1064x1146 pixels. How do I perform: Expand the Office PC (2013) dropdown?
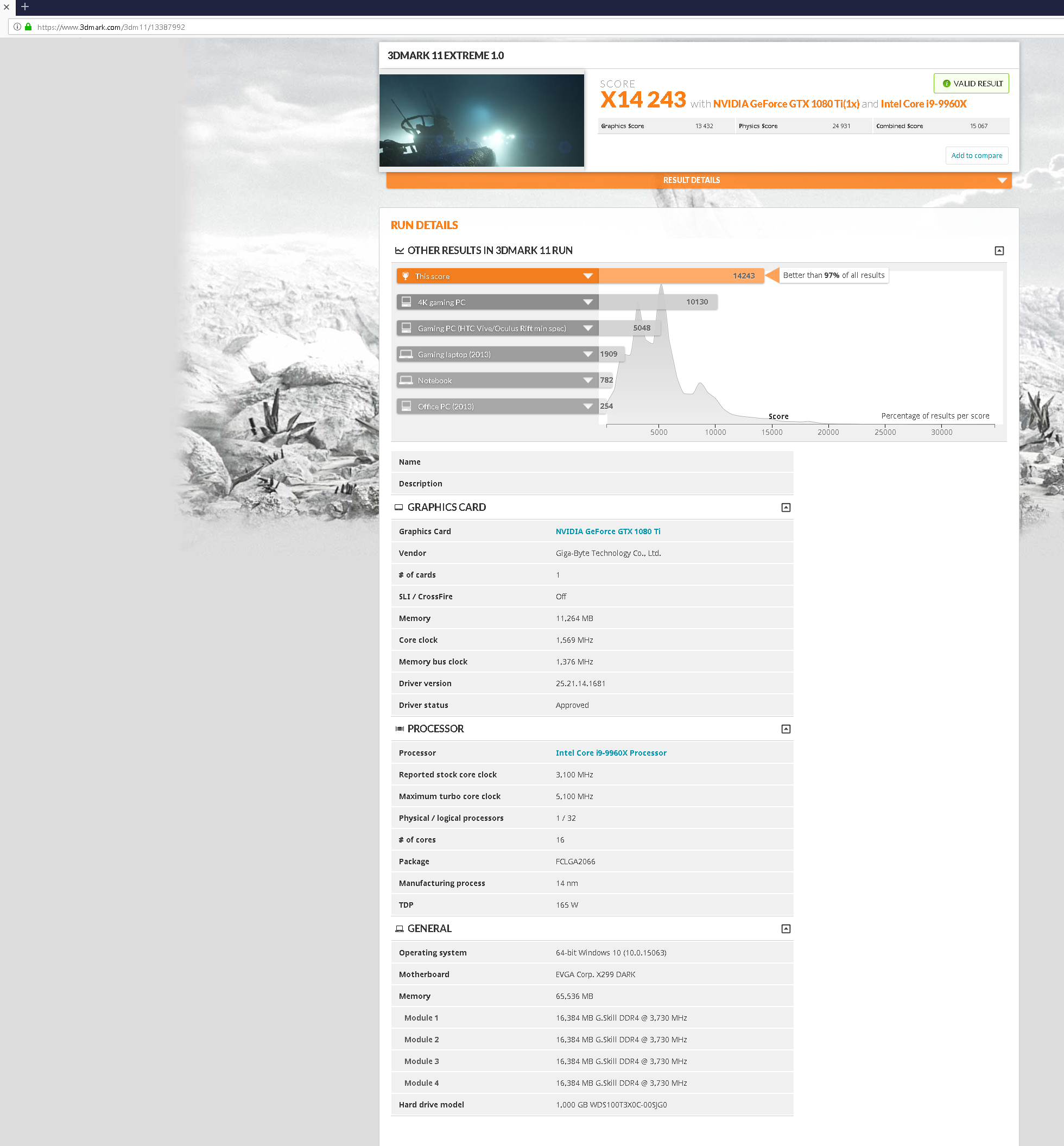coord(588,406)
